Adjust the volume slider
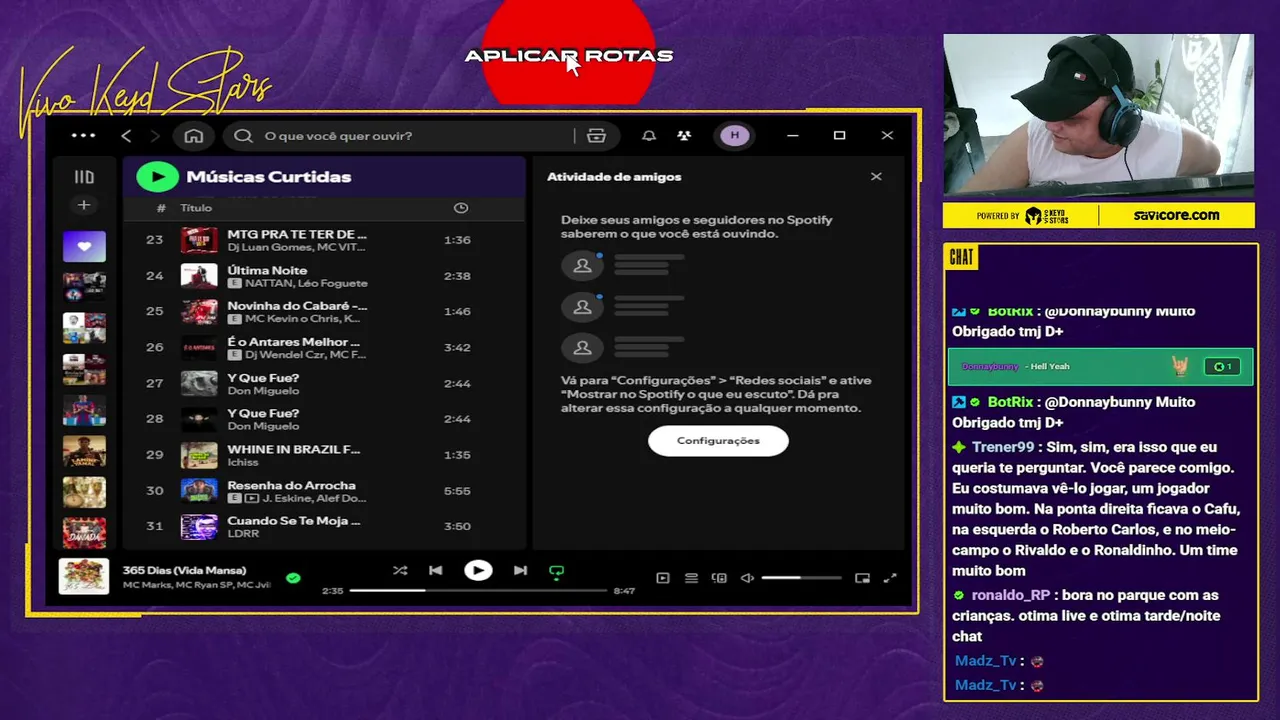 (x=801, y=578)
